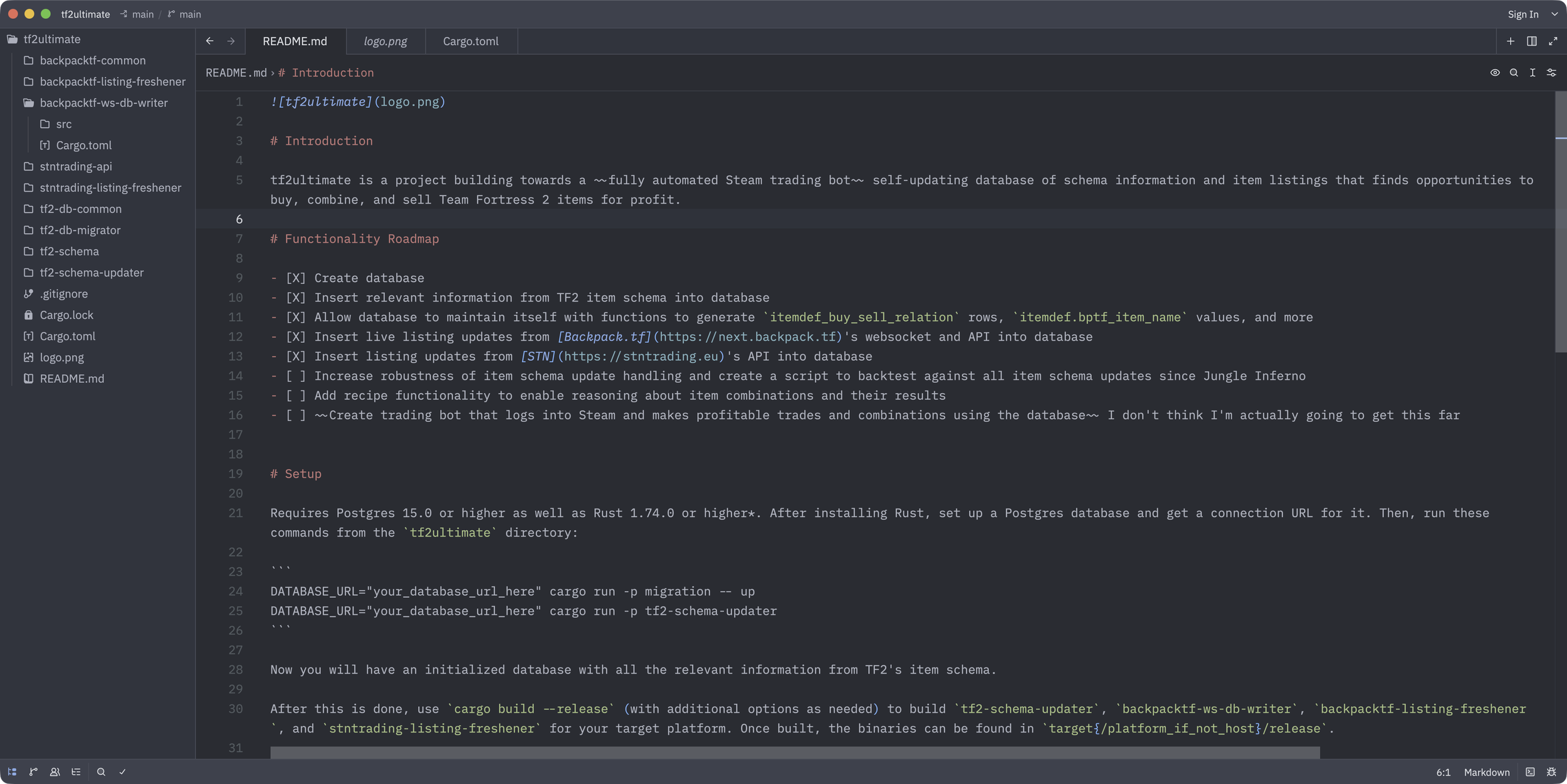
Task: Click the checked box on 'Allow database to maintain' line
Action: coord(296,317)
